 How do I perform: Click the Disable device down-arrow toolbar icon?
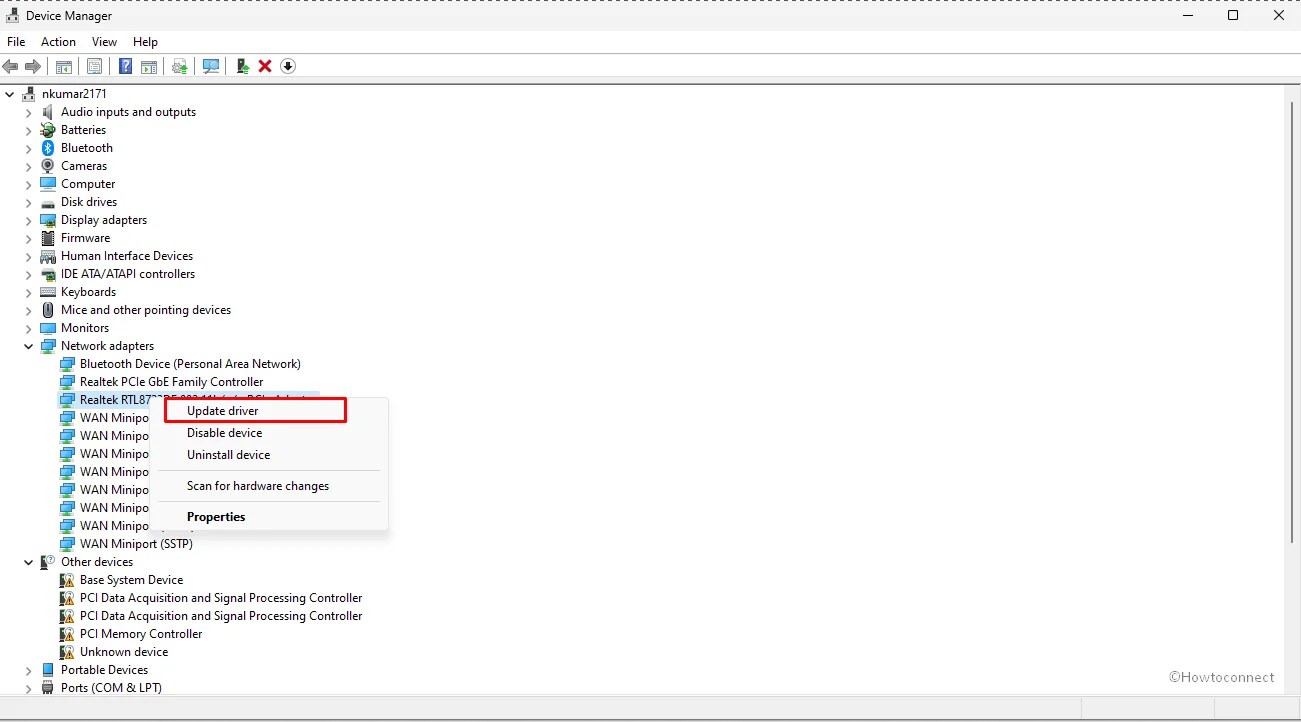(288, 66)
